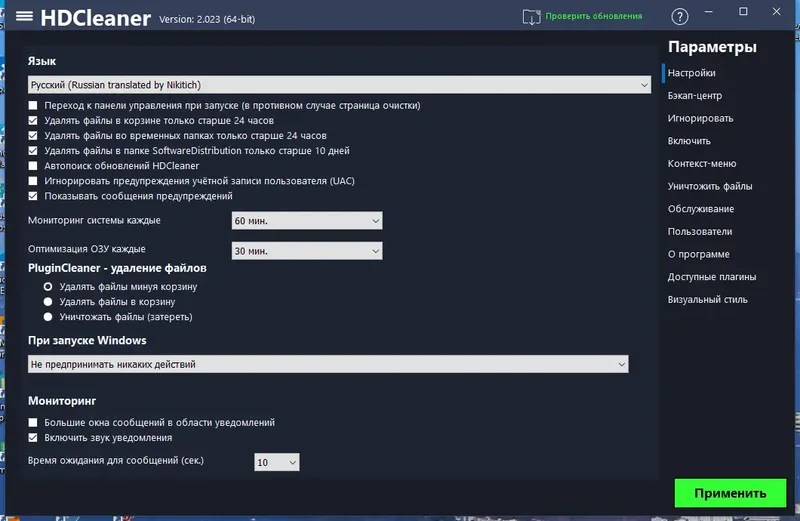The image size is (800, 521).
Task: Open the Язык language dropdown
Action: coord(339,85)
